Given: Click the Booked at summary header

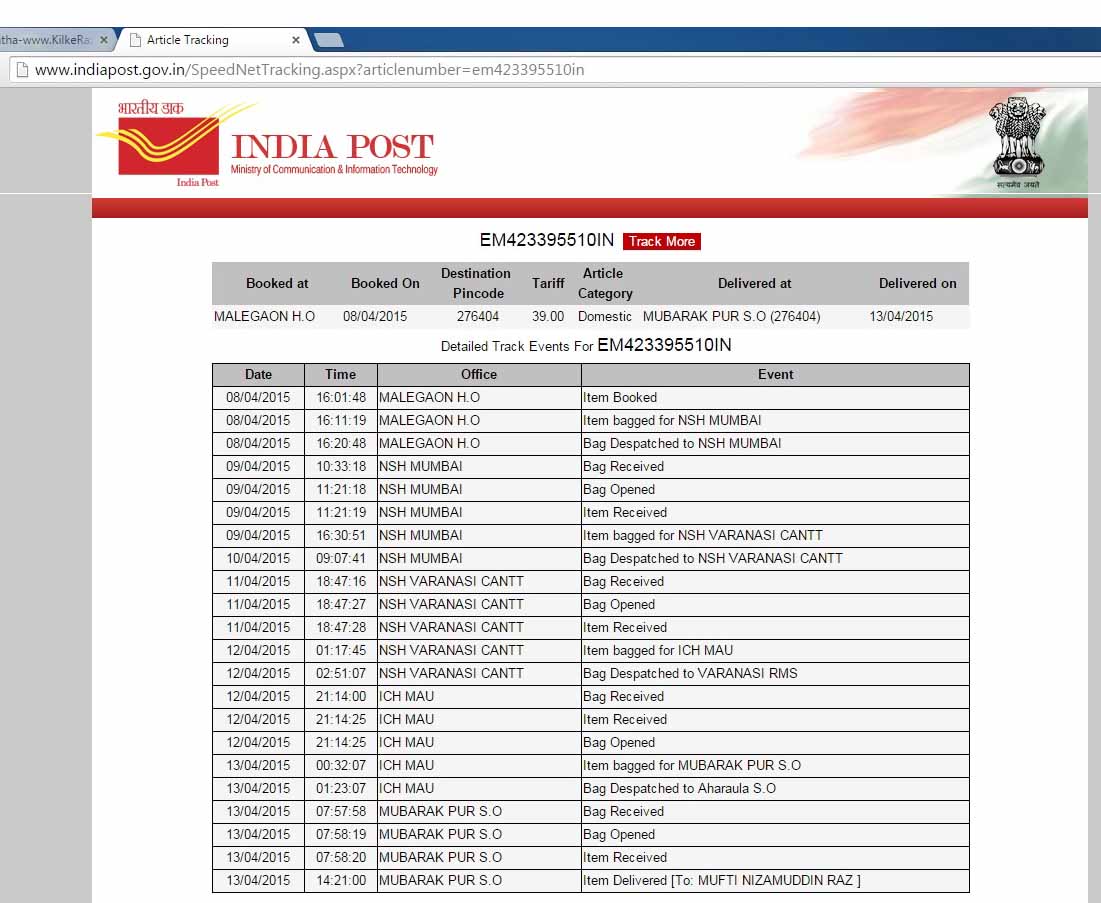Looking at the screenshot, I should [x=277, y=283].
